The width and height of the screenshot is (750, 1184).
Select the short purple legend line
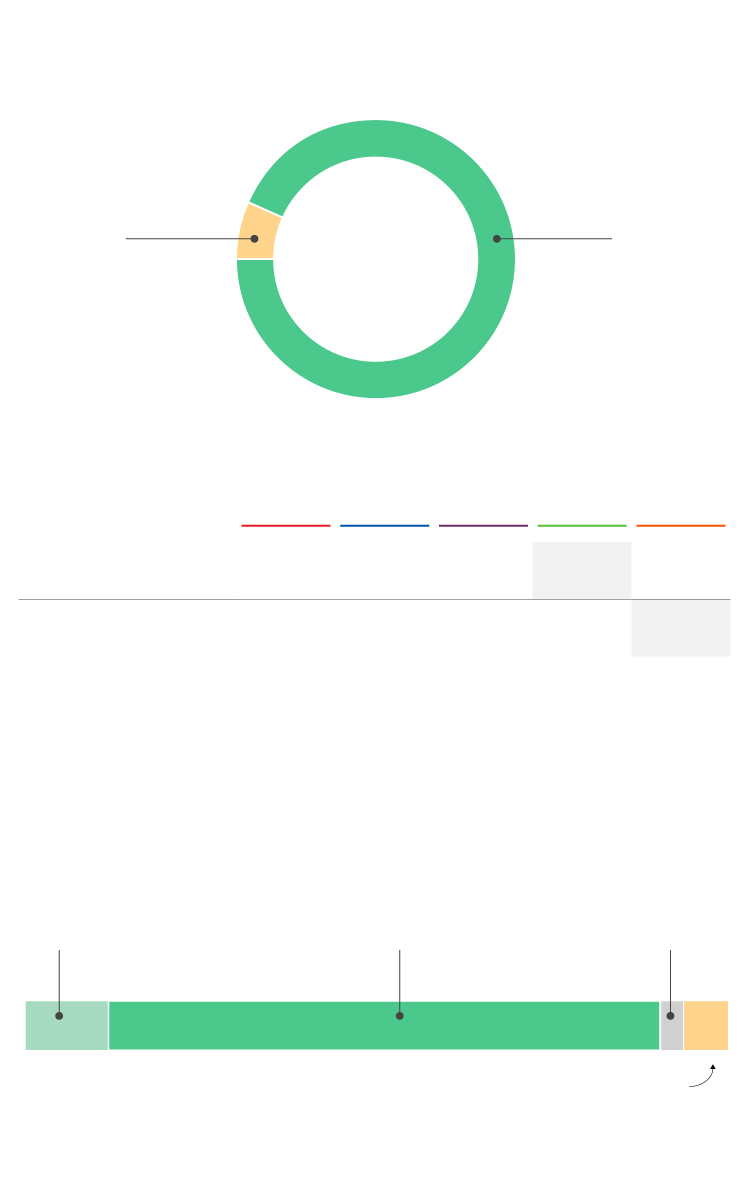[x=483, y=525]
